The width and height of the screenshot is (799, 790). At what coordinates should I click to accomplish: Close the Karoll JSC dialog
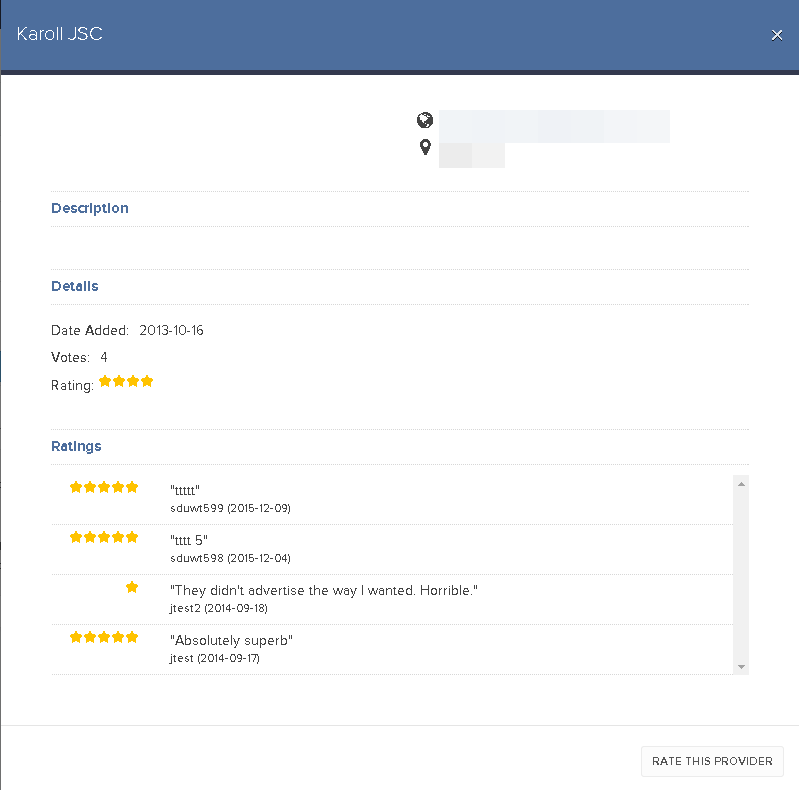pyautogui.click(x=777, y=35)
